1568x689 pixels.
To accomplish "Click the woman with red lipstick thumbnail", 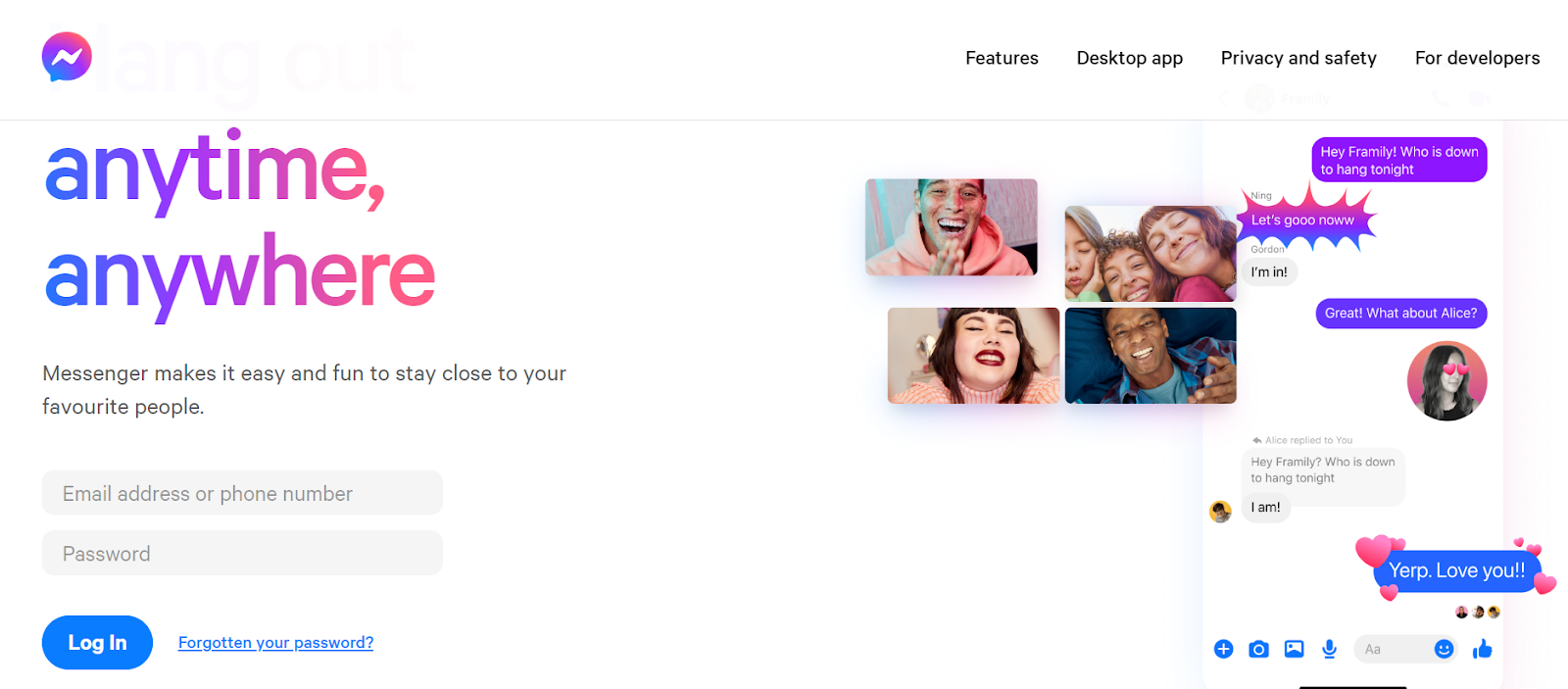I will tap(973, 355).
